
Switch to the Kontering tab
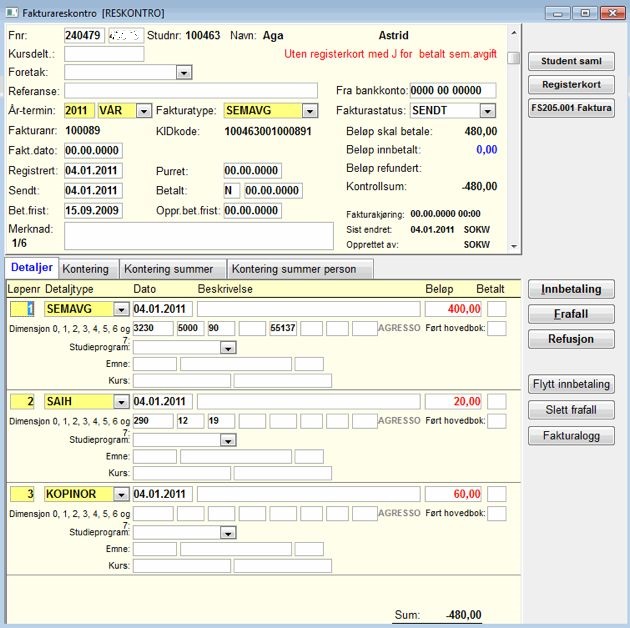pos(86,269)
